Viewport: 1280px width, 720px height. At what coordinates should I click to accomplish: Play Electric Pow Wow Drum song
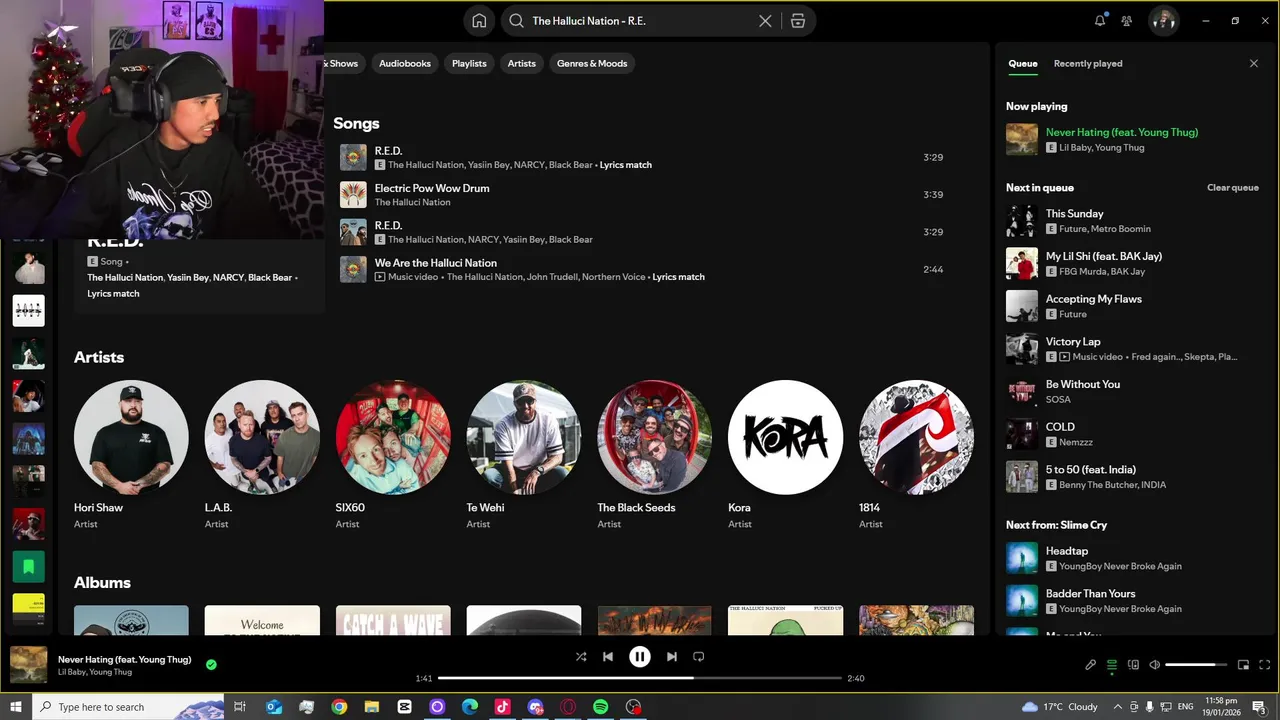642,195
